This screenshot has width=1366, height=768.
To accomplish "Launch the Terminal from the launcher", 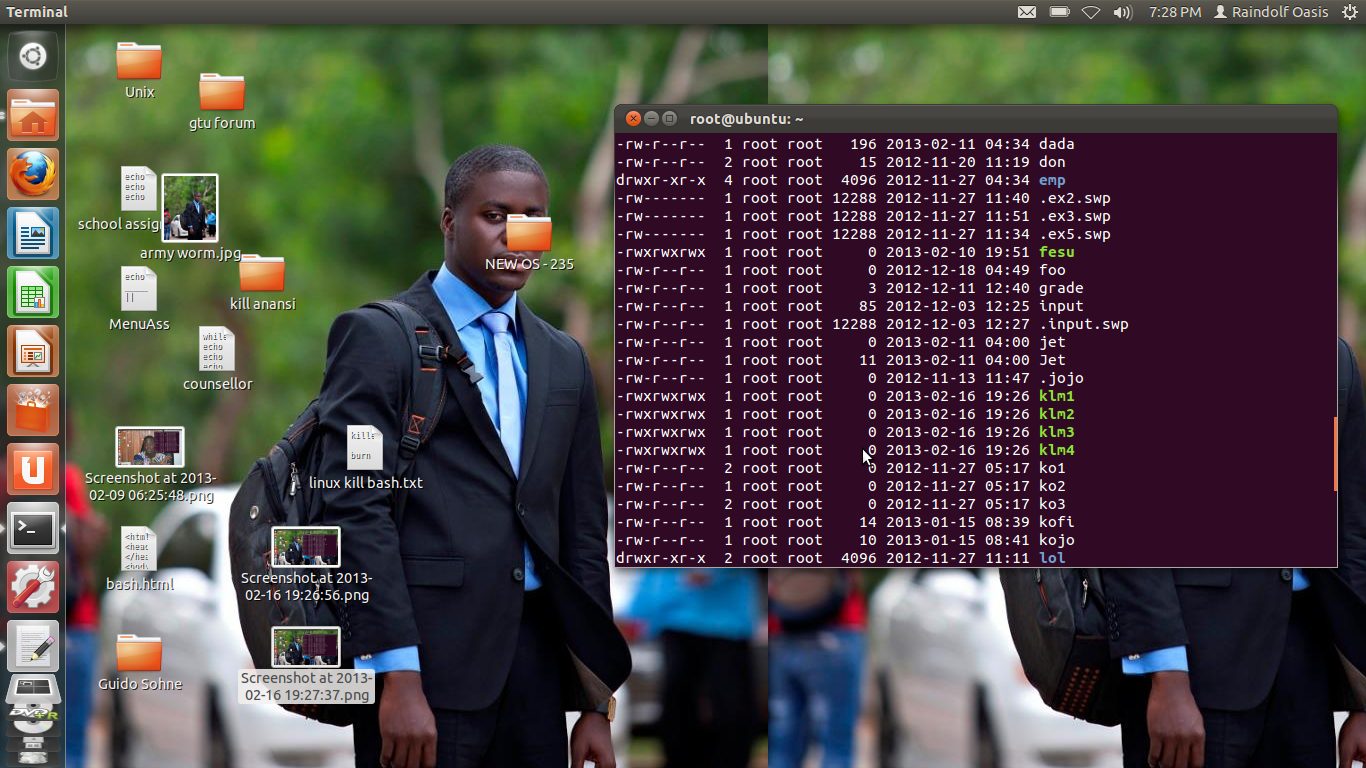I will pos(32,529).
